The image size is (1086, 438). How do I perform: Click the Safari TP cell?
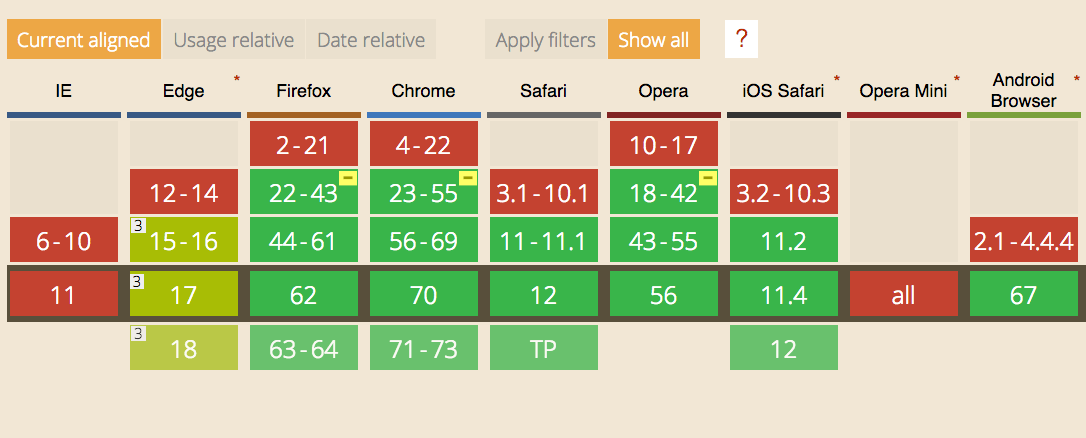point(544,348)
